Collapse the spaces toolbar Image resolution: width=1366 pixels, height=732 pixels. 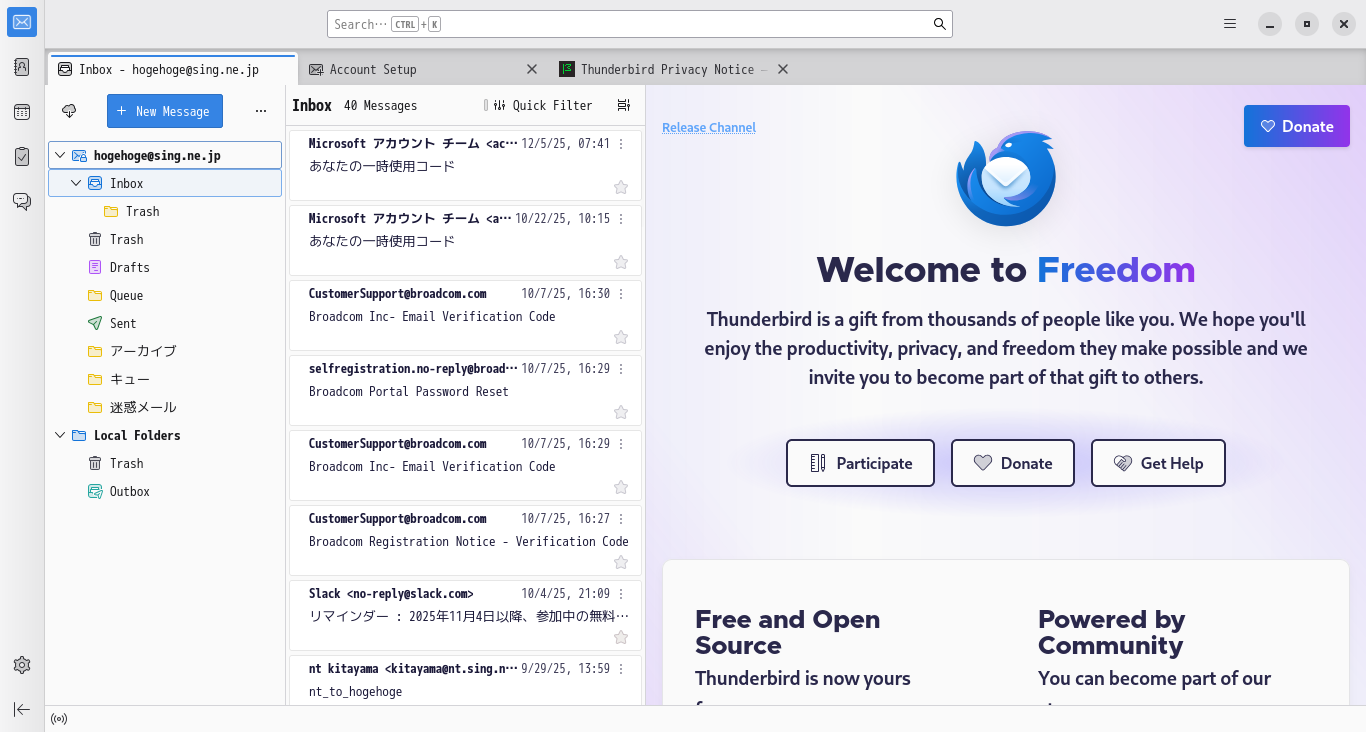pos(22,709)
